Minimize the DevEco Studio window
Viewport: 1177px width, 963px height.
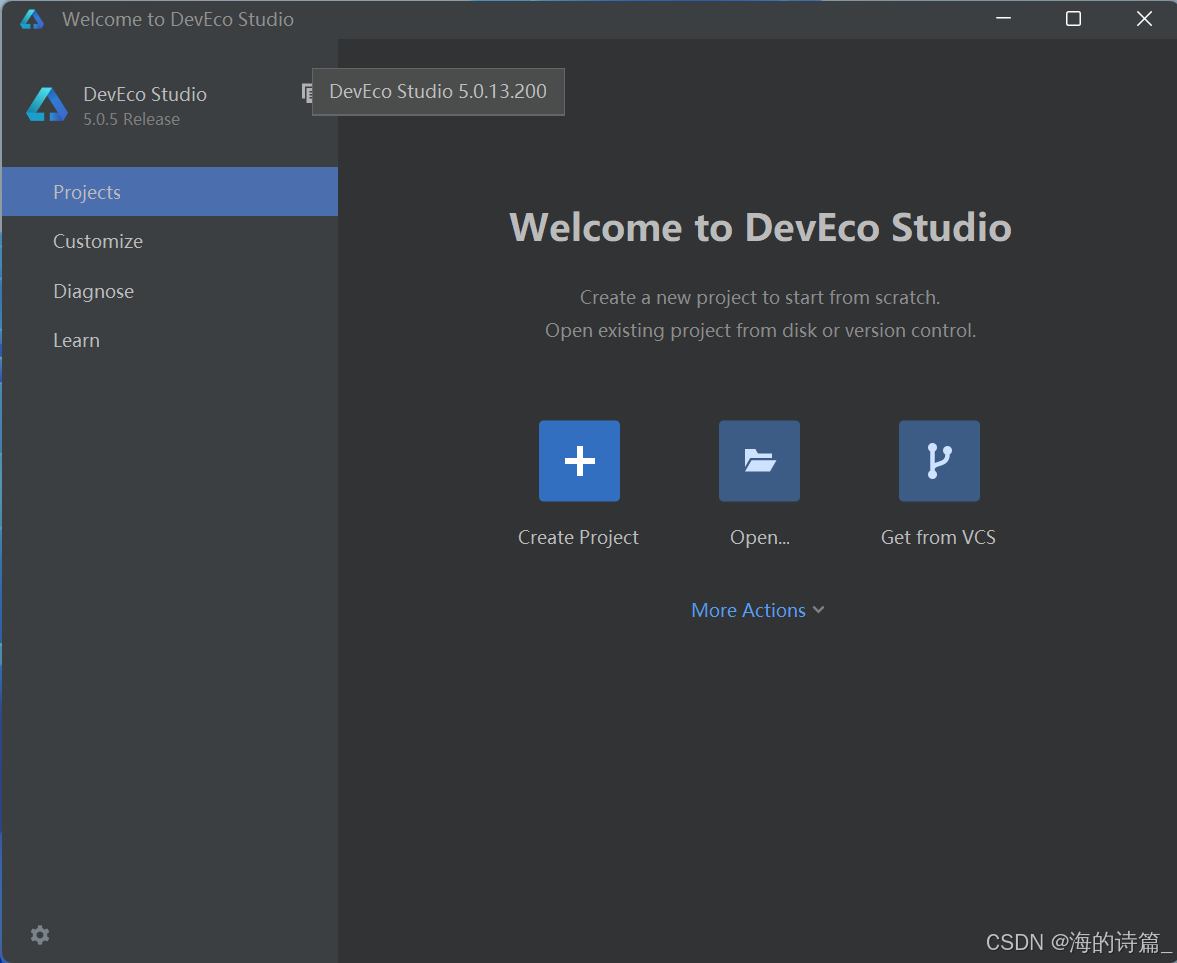[x=1004, y=19]
